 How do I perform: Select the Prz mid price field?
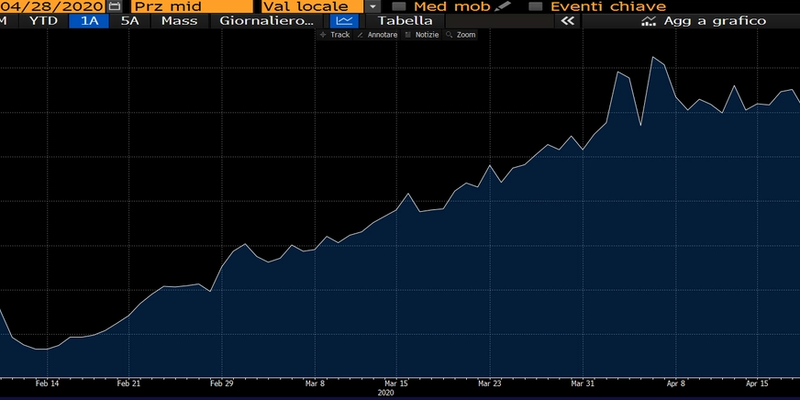pyautogui.click(x=192, y=7)
